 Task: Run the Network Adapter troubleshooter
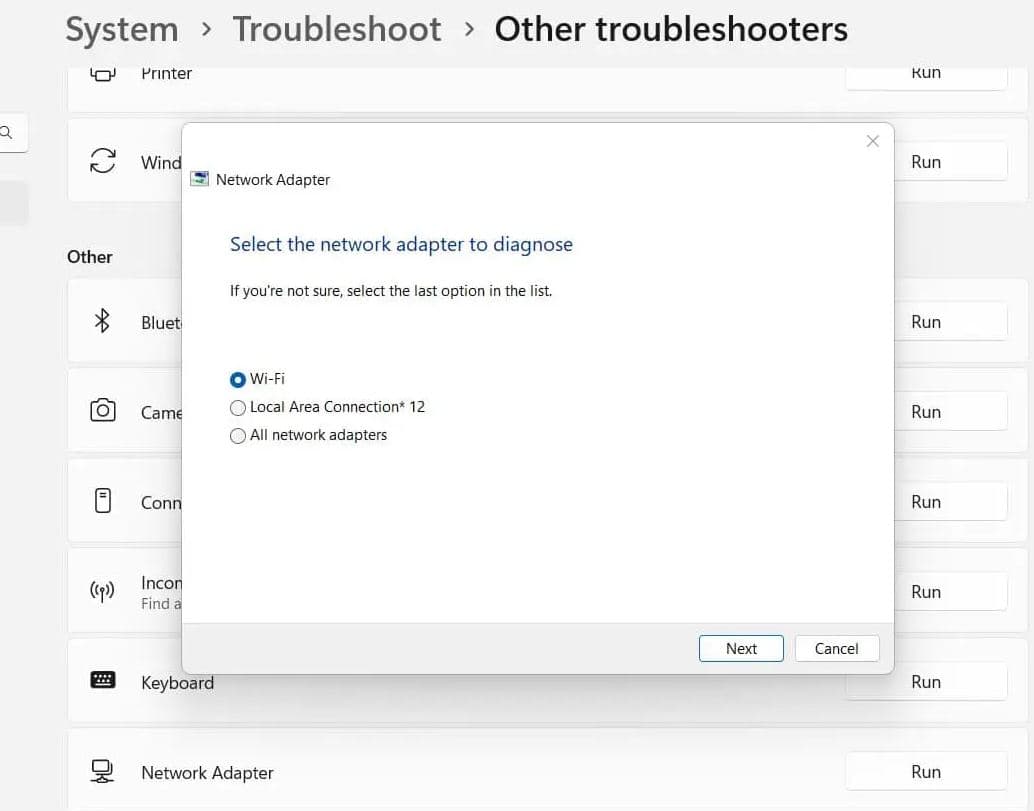pyautogui.click(x=925, y=771)
